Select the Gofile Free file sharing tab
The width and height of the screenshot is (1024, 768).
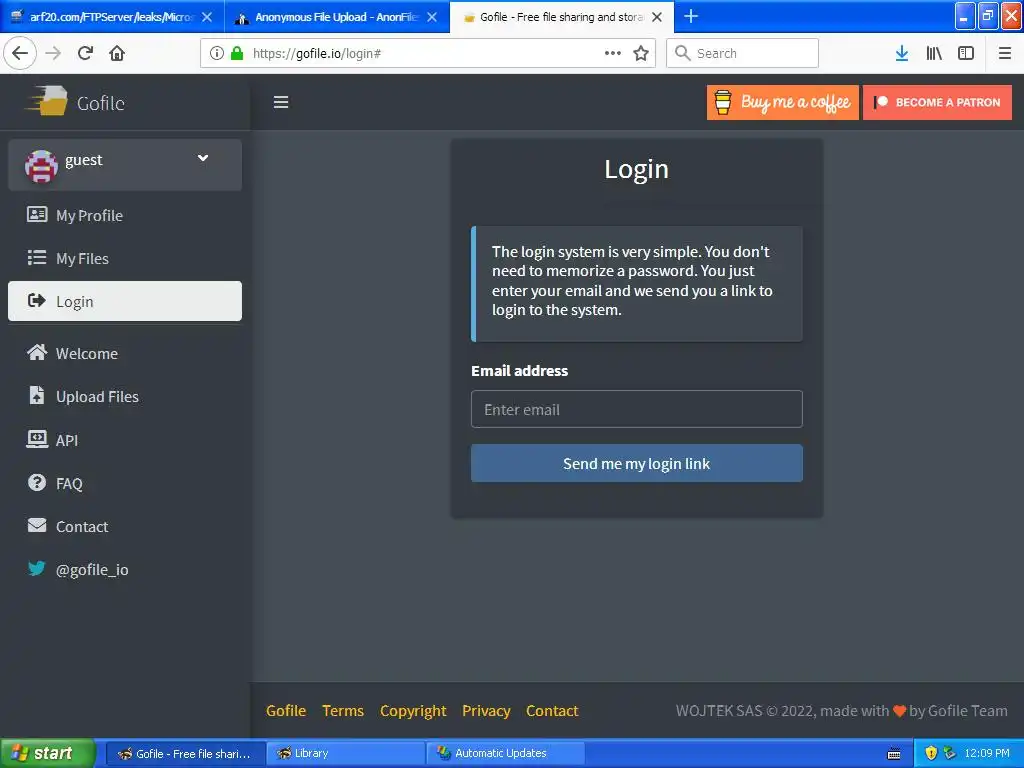coord(562,16)
